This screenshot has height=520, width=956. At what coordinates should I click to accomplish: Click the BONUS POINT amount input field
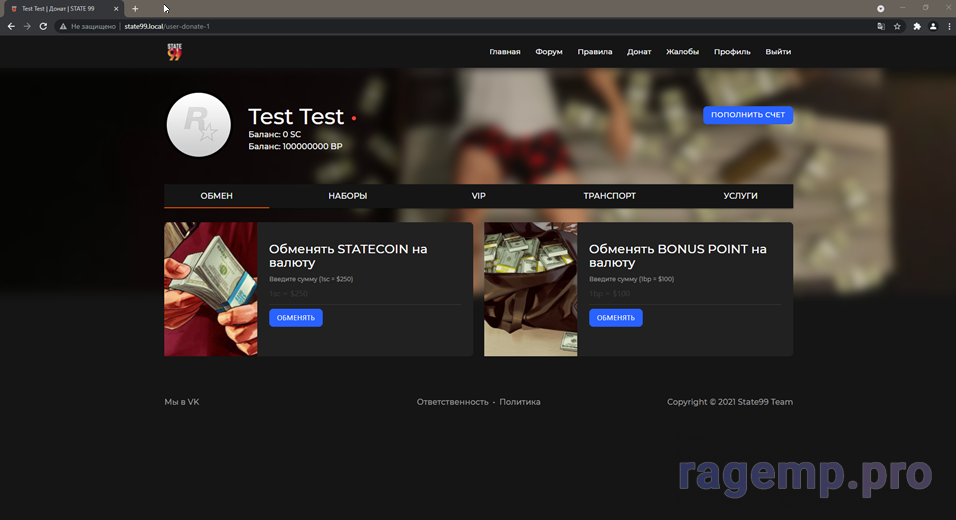[684, 294]
